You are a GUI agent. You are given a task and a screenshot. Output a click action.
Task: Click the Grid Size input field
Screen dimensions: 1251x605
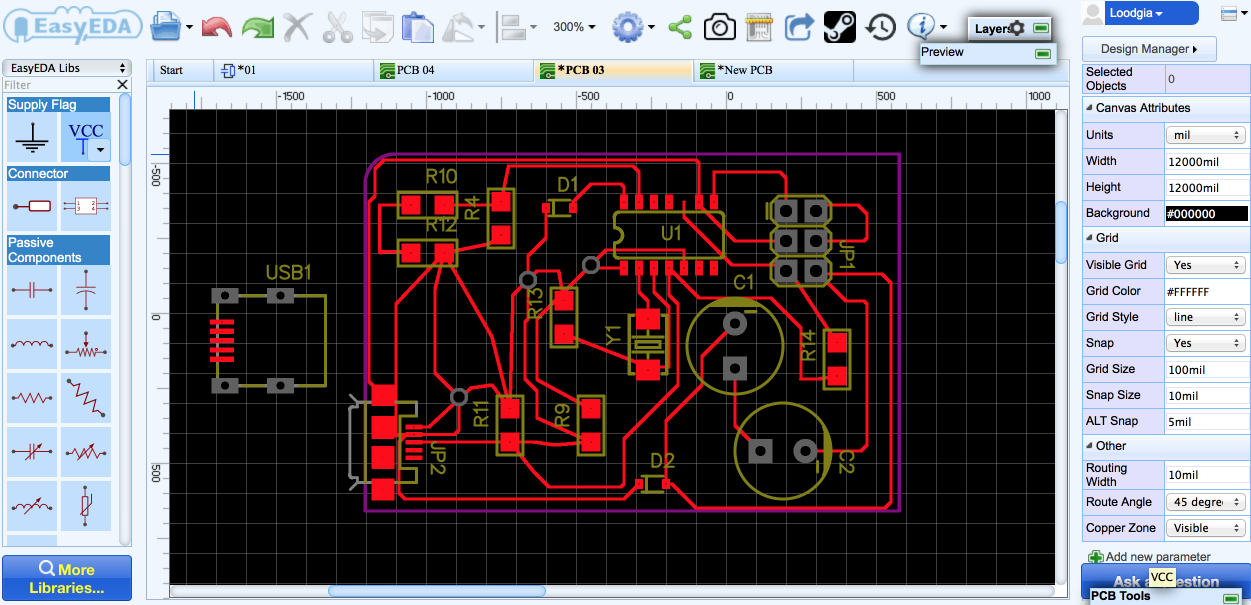coord(1206,369)
